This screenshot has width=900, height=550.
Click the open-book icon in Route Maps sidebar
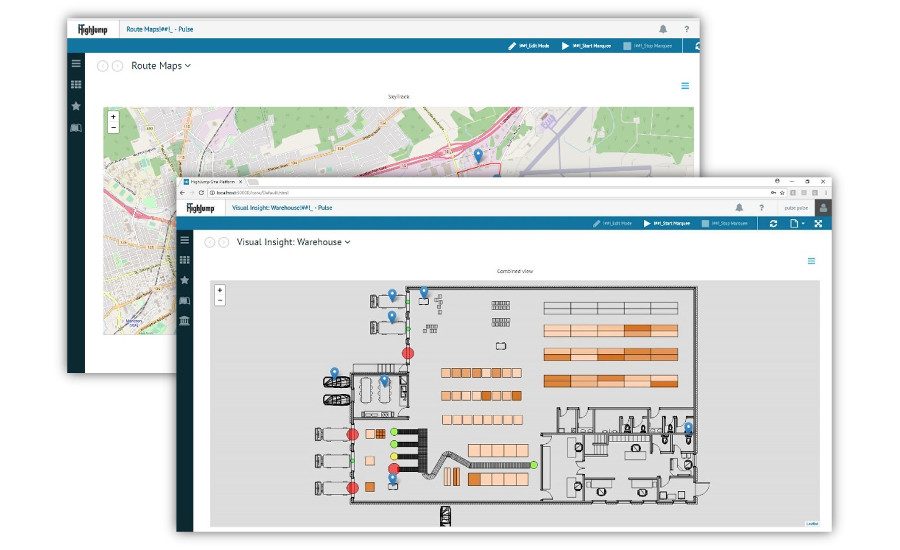[x=76, y=127]
